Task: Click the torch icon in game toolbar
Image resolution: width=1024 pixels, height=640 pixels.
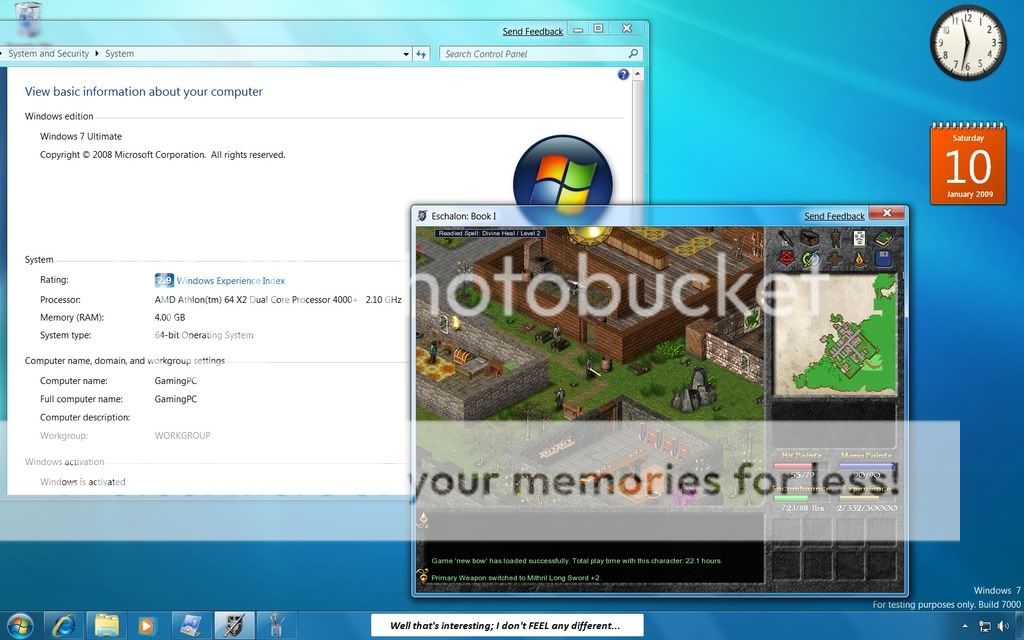Action: pos(785,239)
